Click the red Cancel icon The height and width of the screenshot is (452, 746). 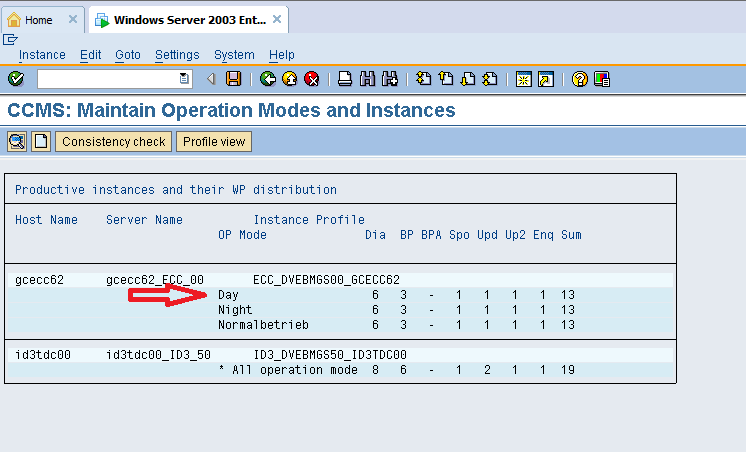[x=312, y=79]
